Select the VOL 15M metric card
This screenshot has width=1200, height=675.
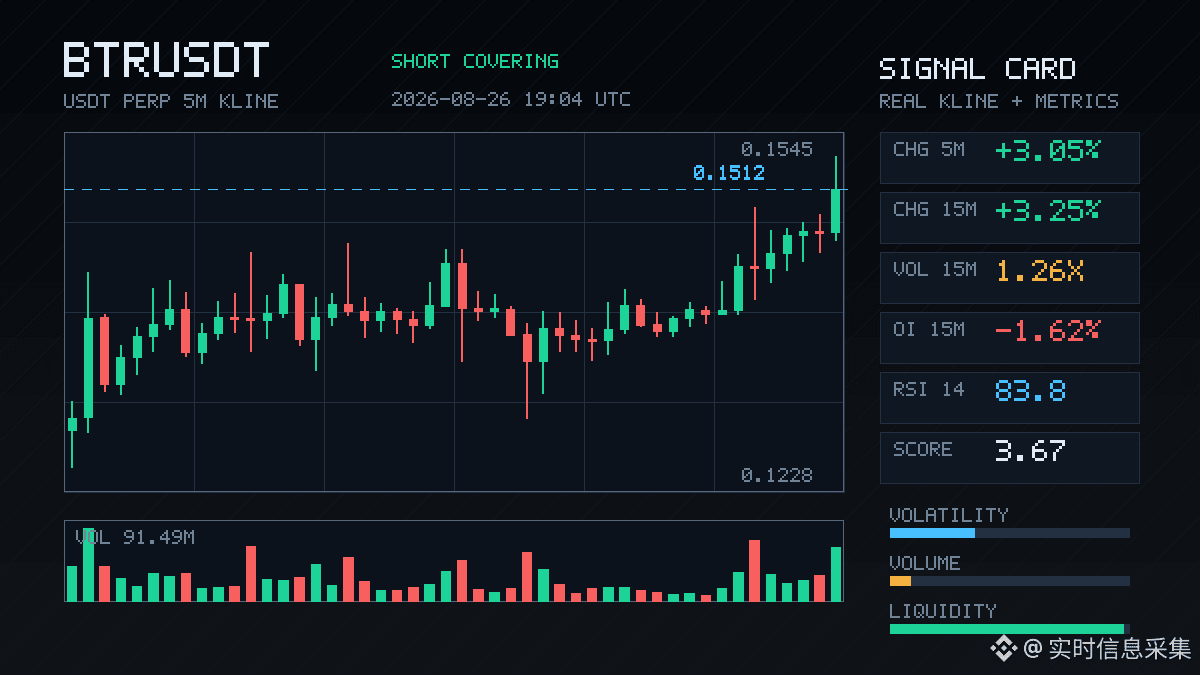(1010, 278)
